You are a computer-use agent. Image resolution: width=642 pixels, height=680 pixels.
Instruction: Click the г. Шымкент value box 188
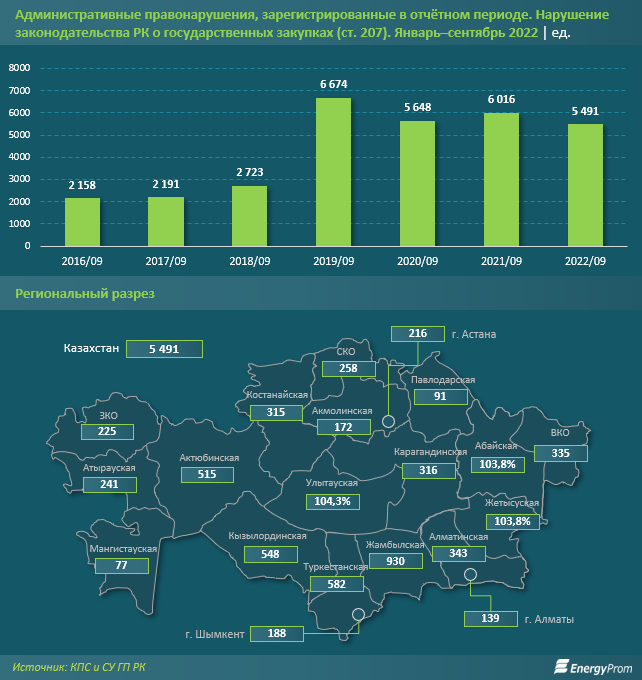click(277, 634)
